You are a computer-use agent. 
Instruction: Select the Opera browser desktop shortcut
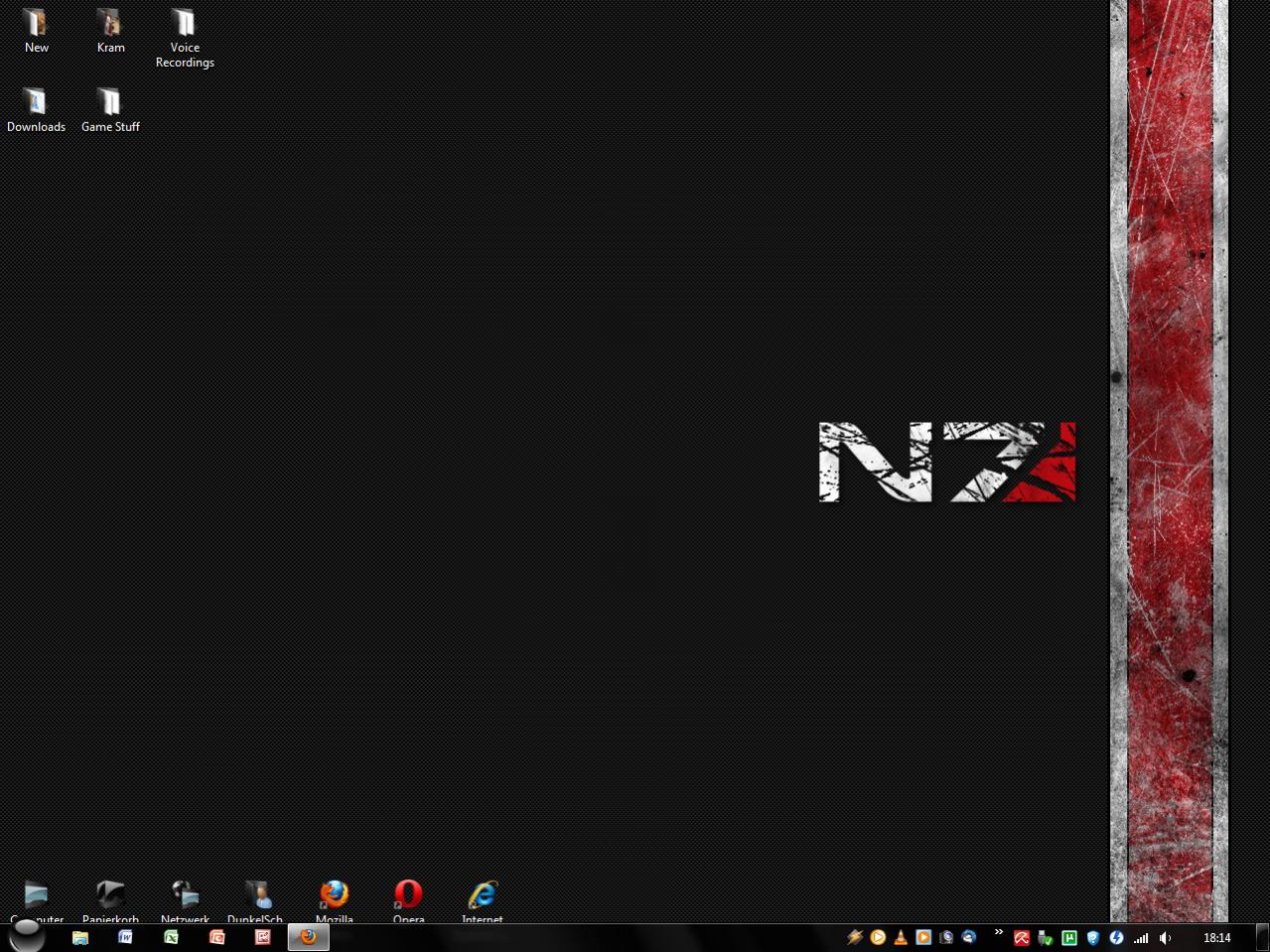[x=408, y=901]
